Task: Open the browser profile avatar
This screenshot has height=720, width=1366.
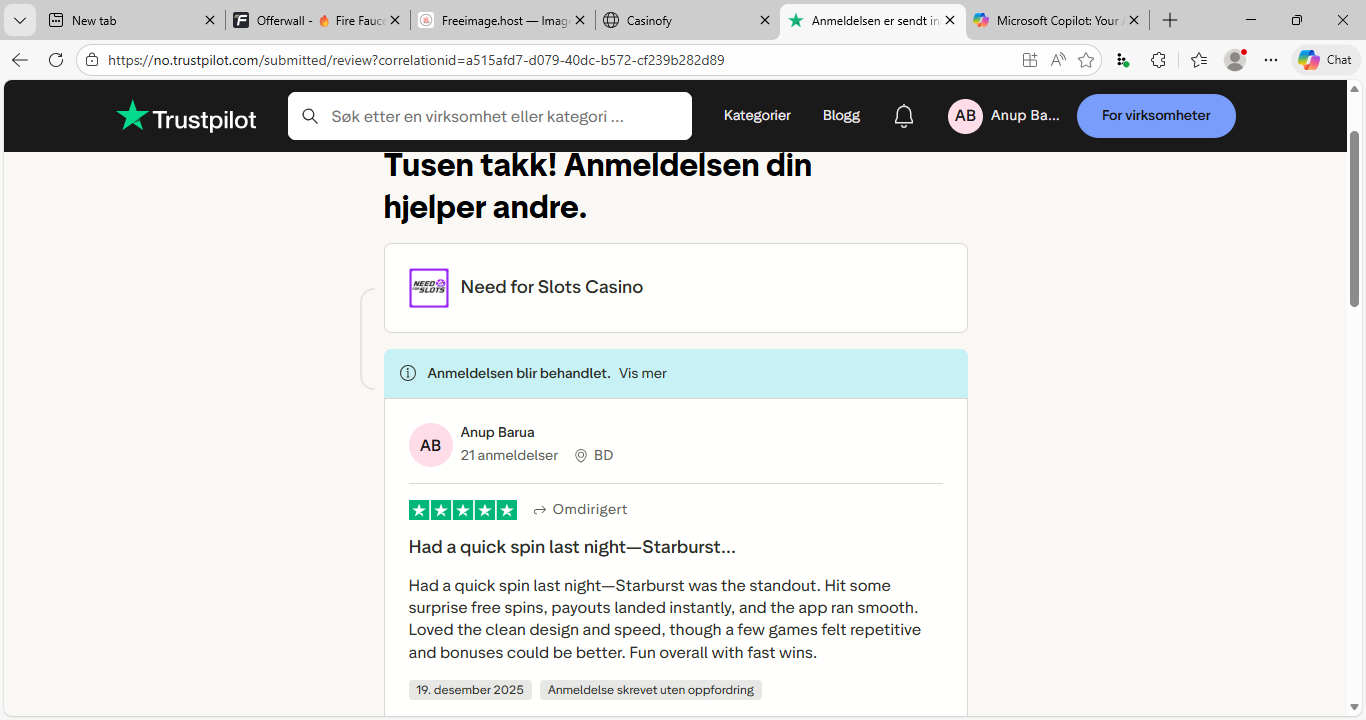Action: click(1236, 60)
